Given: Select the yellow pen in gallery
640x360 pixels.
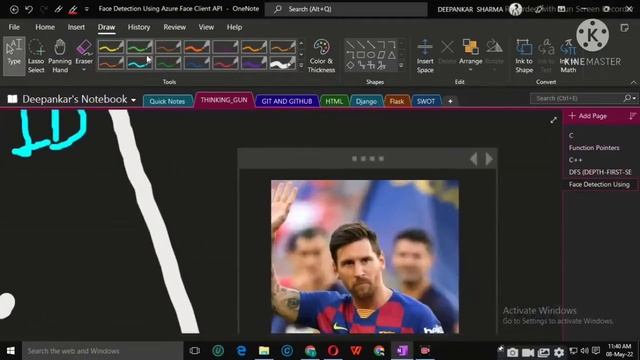Looking at the screenshot, I should (111, 47).
